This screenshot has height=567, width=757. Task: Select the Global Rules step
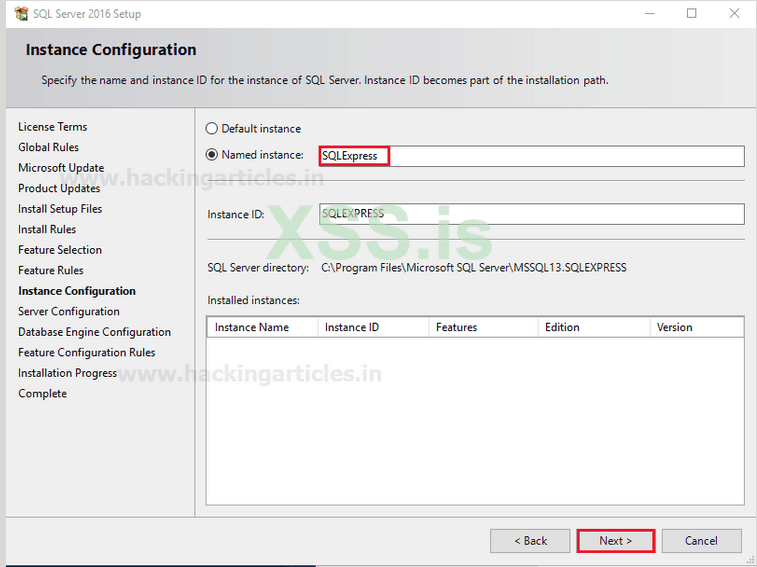coord(48,147)
